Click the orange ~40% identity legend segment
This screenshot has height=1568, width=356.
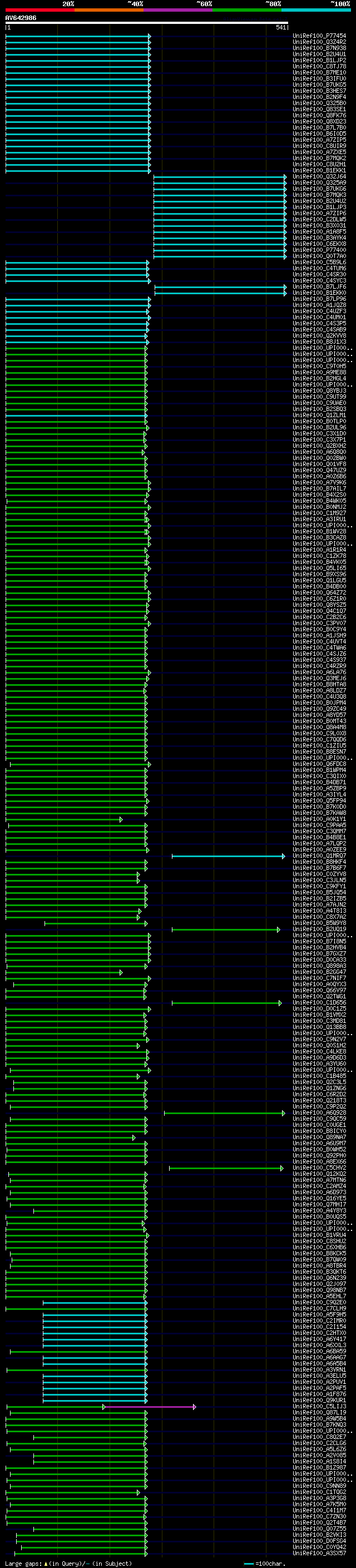point(109,10)
